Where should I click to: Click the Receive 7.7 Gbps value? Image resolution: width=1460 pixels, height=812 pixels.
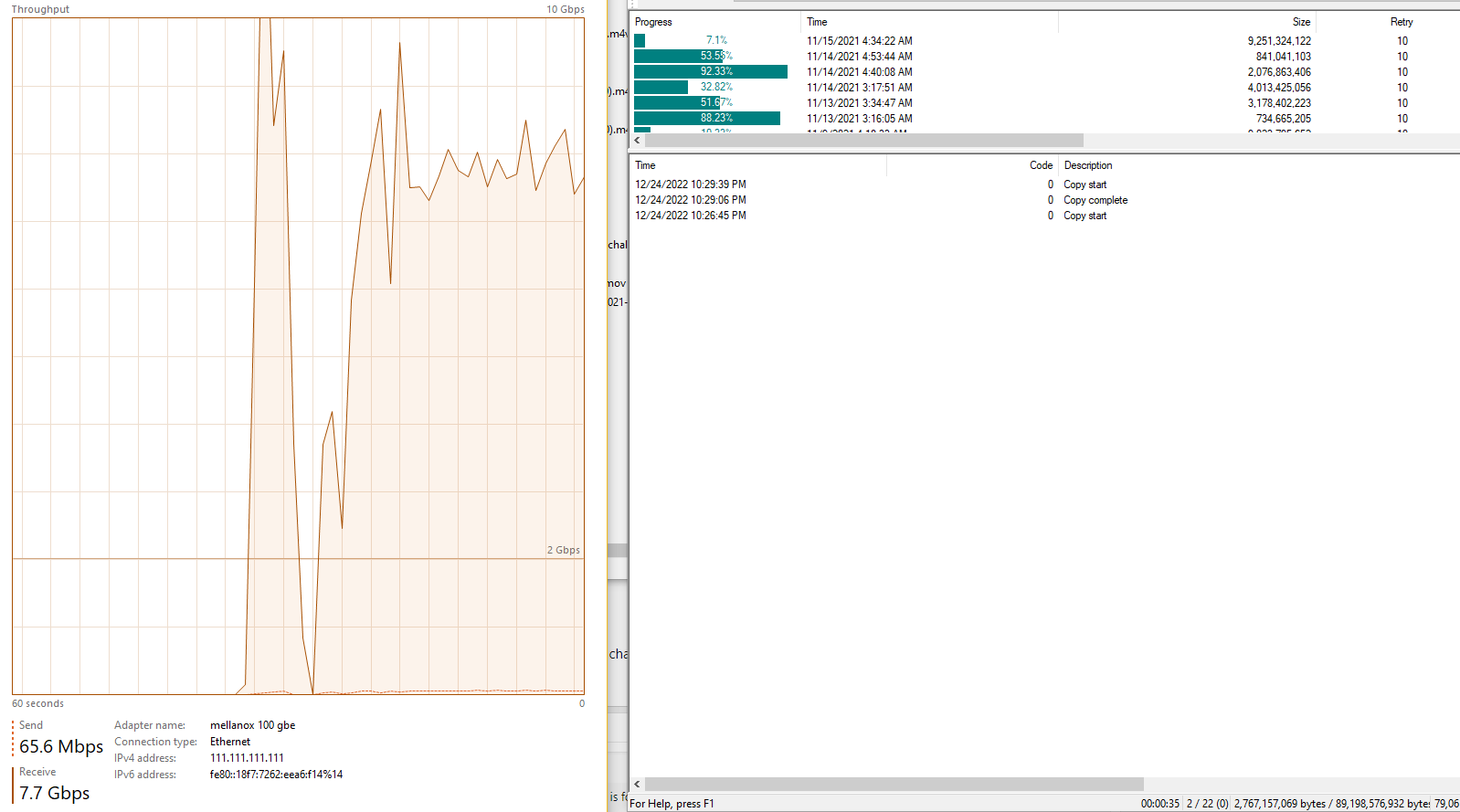coord(55,793)
